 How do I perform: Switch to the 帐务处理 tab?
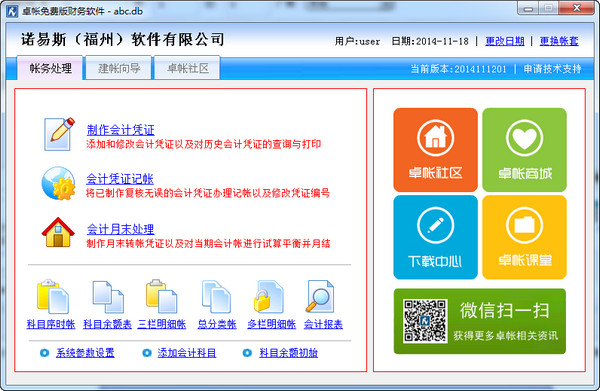coord(50,68)
